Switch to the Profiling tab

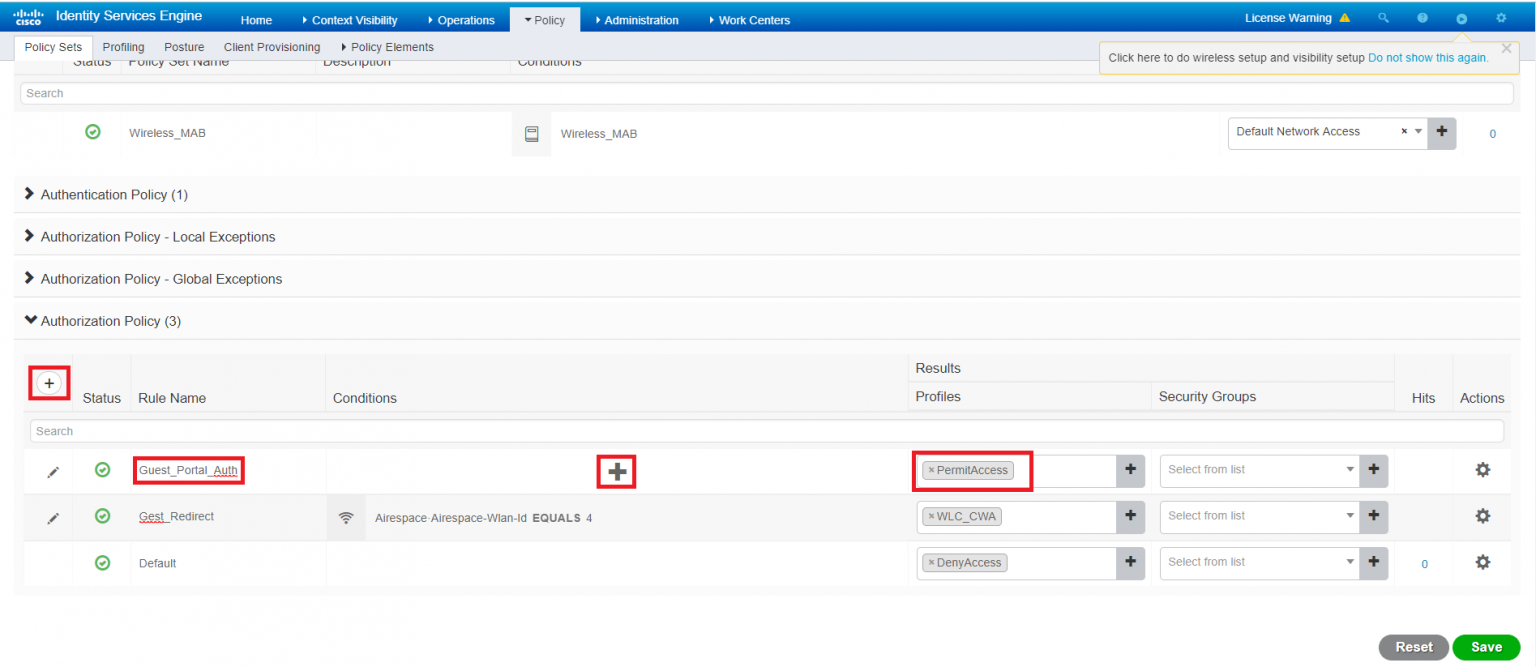pyautogui.click(x=123, y=46)
